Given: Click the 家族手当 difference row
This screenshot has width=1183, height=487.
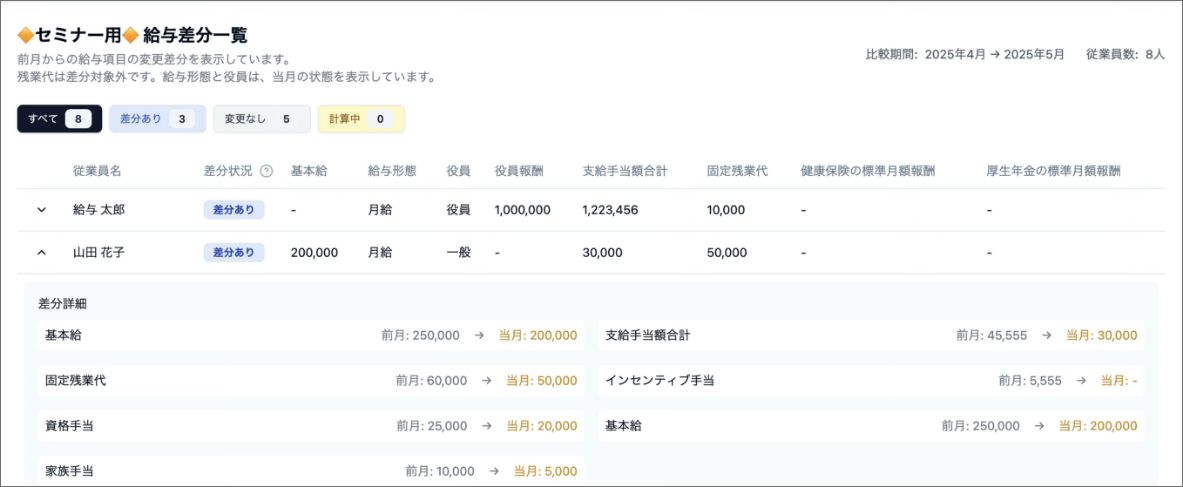Looking at the screenshot, I should point(310,471).
